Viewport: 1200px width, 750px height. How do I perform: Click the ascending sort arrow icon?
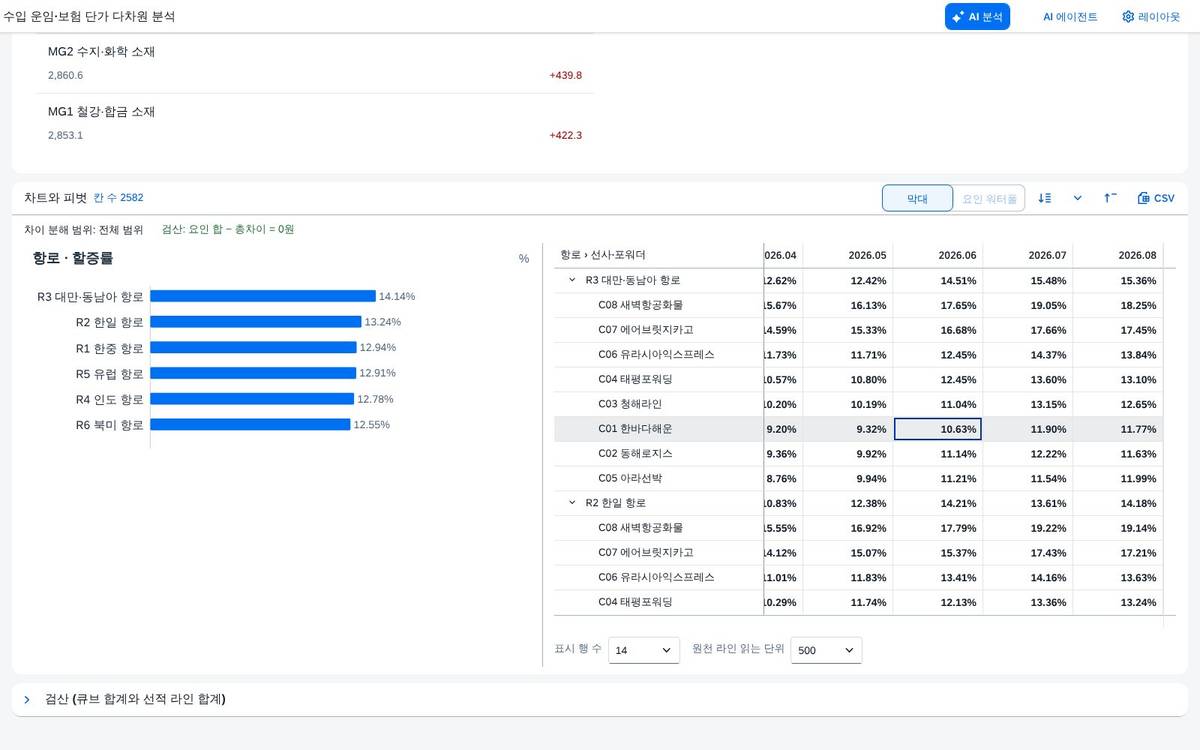coord(1110,198)
